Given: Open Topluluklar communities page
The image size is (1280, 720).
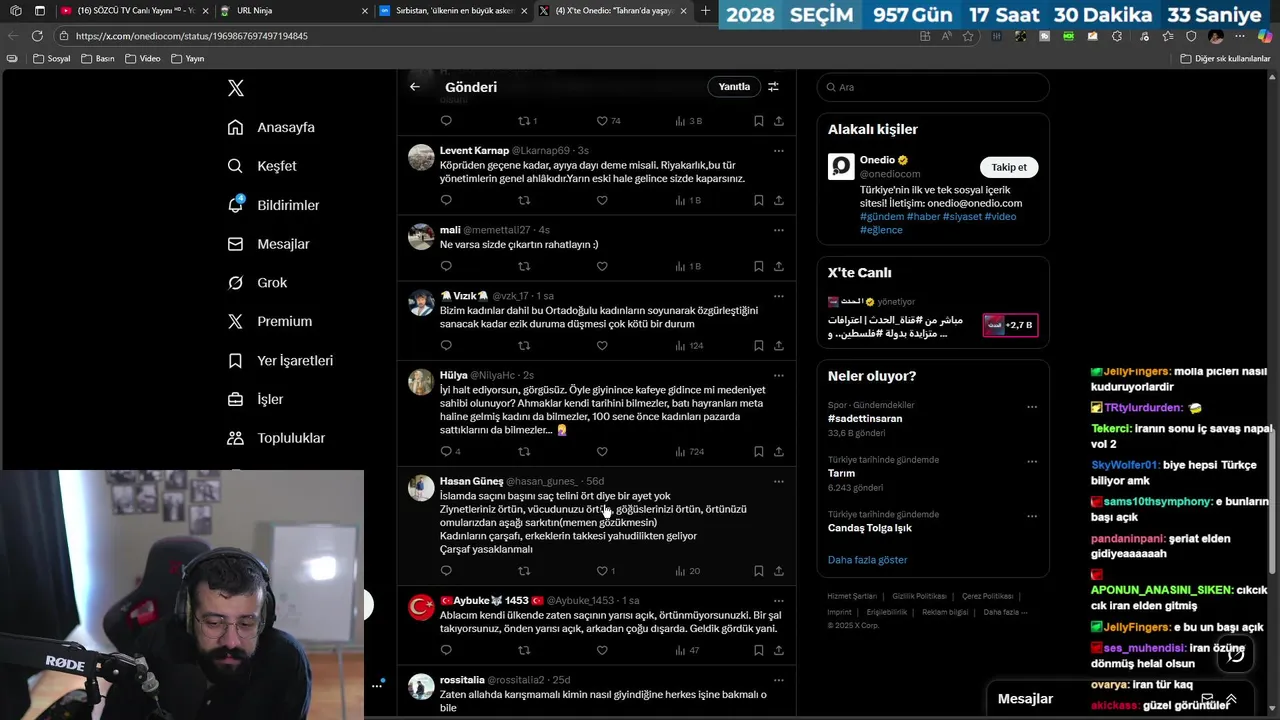Looking at the screenshot, I should coord(276,438).
